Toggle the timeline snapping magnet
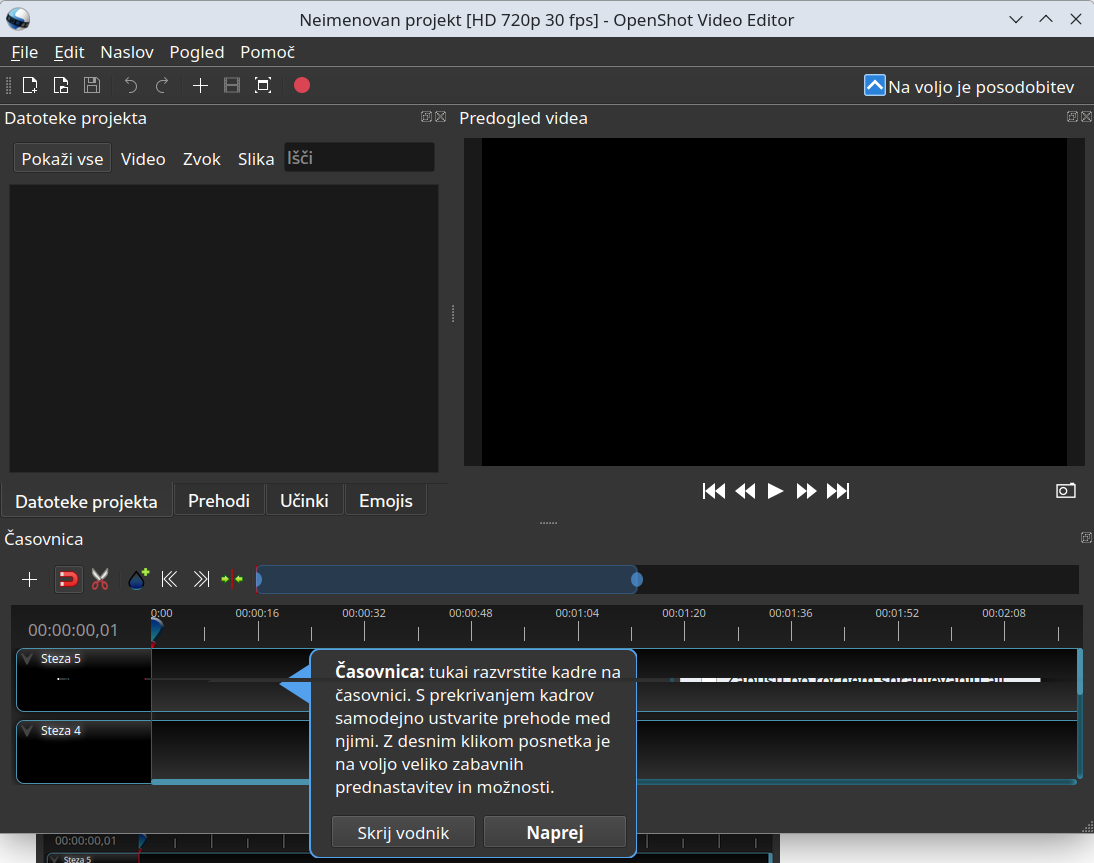The image size is (1094, 863). (68, 579)
